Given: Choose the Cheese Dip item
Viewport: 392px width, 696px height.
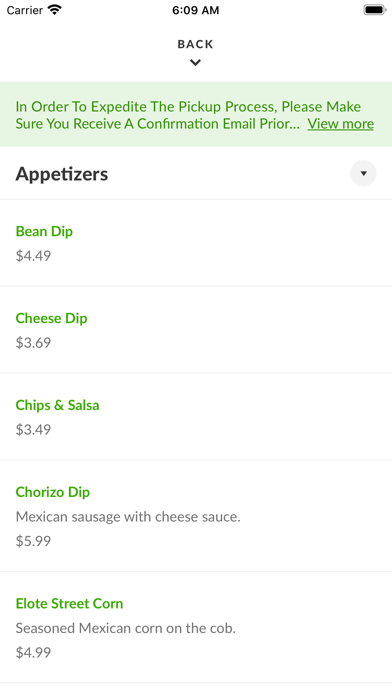Looking at the screenshot, I should (x=196, y=330).
